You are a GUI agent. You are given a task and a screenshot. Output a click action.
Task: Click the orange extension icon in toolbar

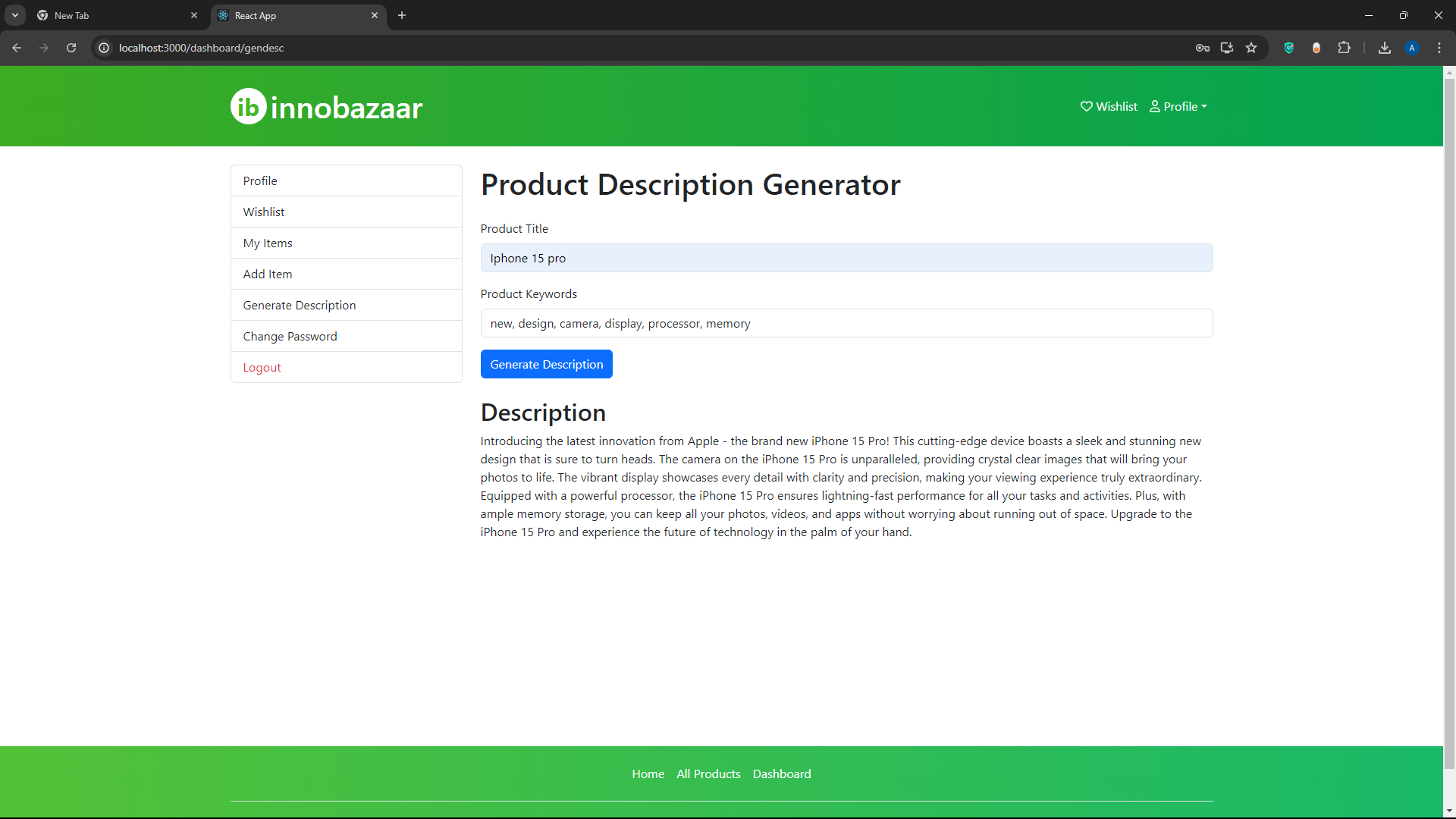(x=1316, y=48)
